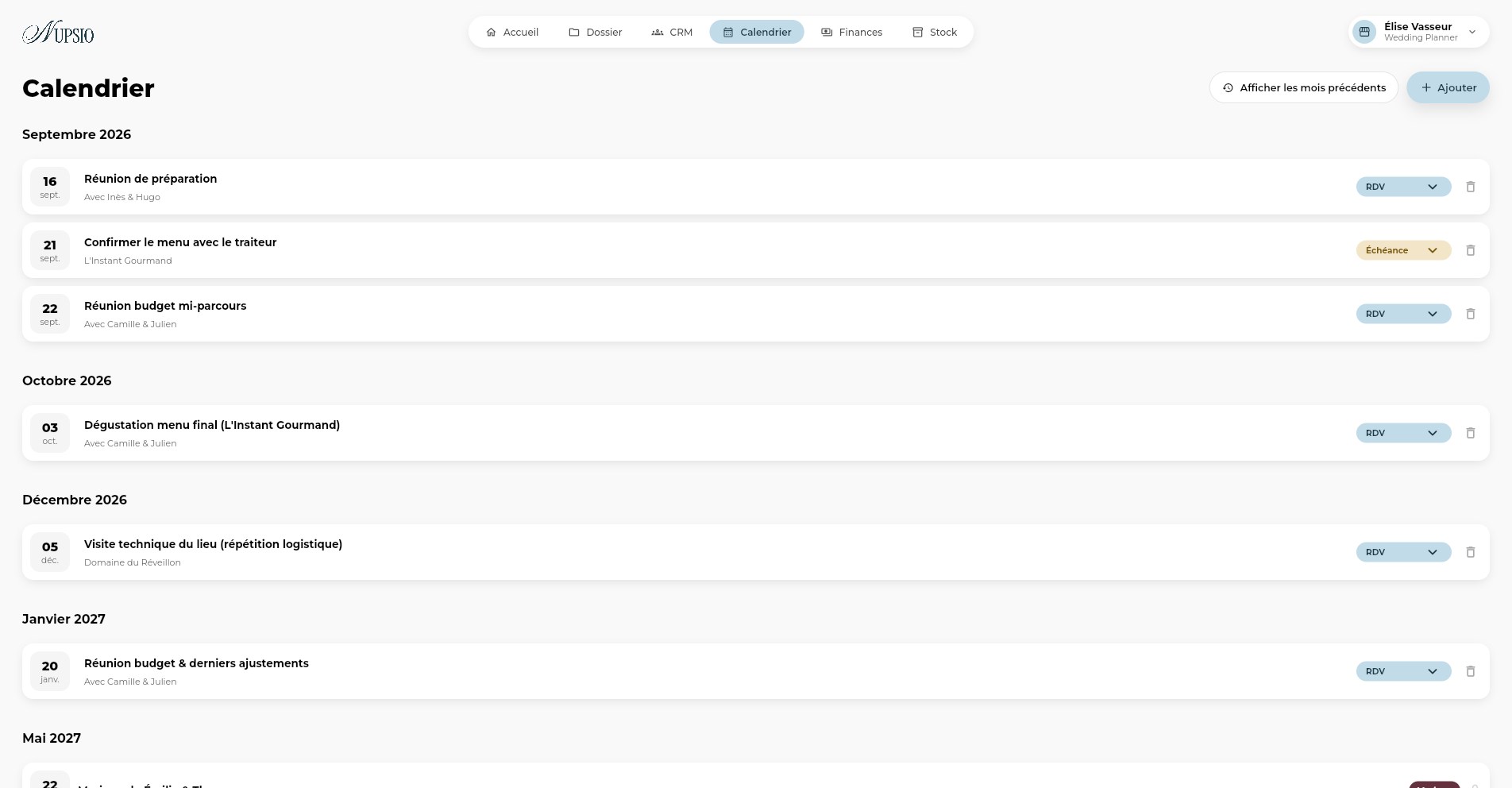Select the 05 déc. date badge
1512x788 pixels.
50,552
